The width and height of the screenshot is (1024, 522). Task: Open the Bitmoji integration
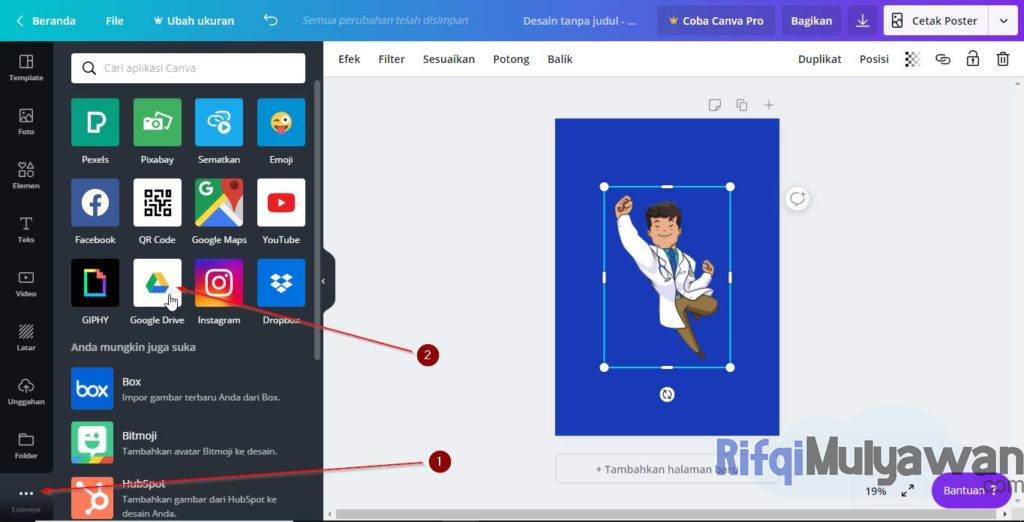188,443
